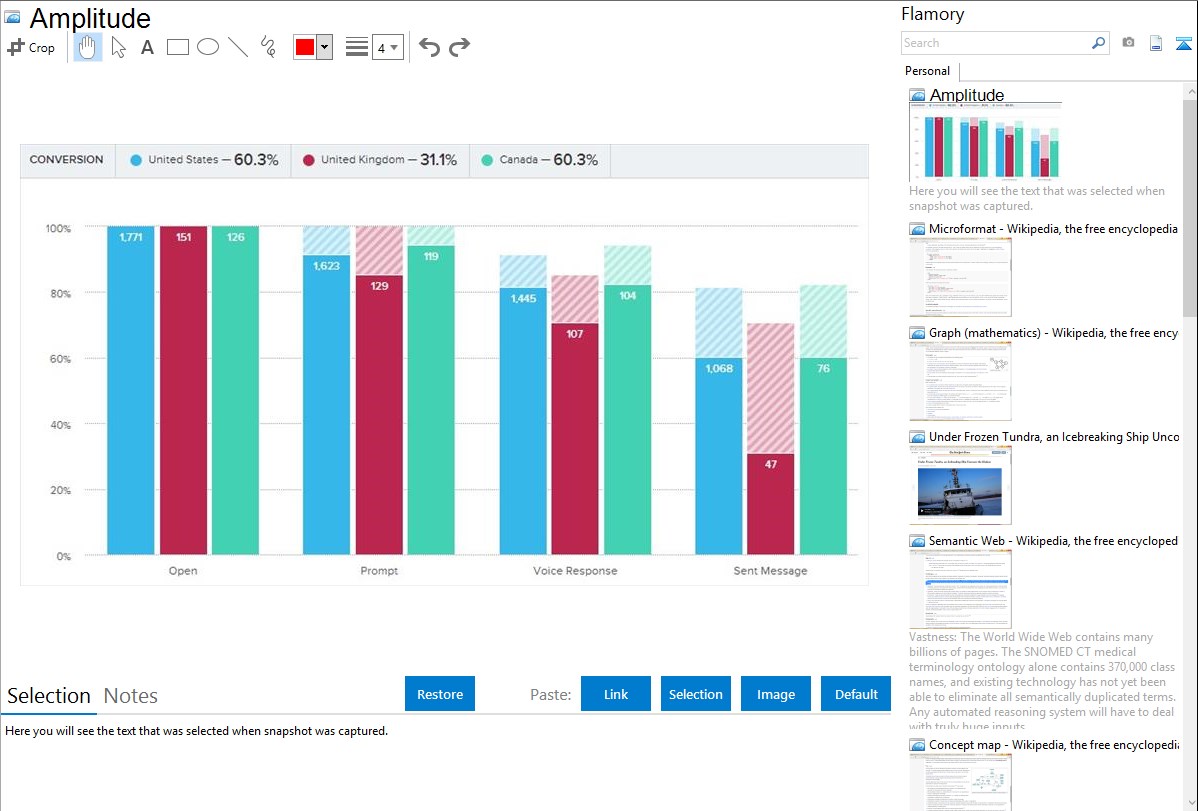The height and width of the screenshot is (811, 1198).
Task: Click the Open axis label
Action: click(183, 570)
